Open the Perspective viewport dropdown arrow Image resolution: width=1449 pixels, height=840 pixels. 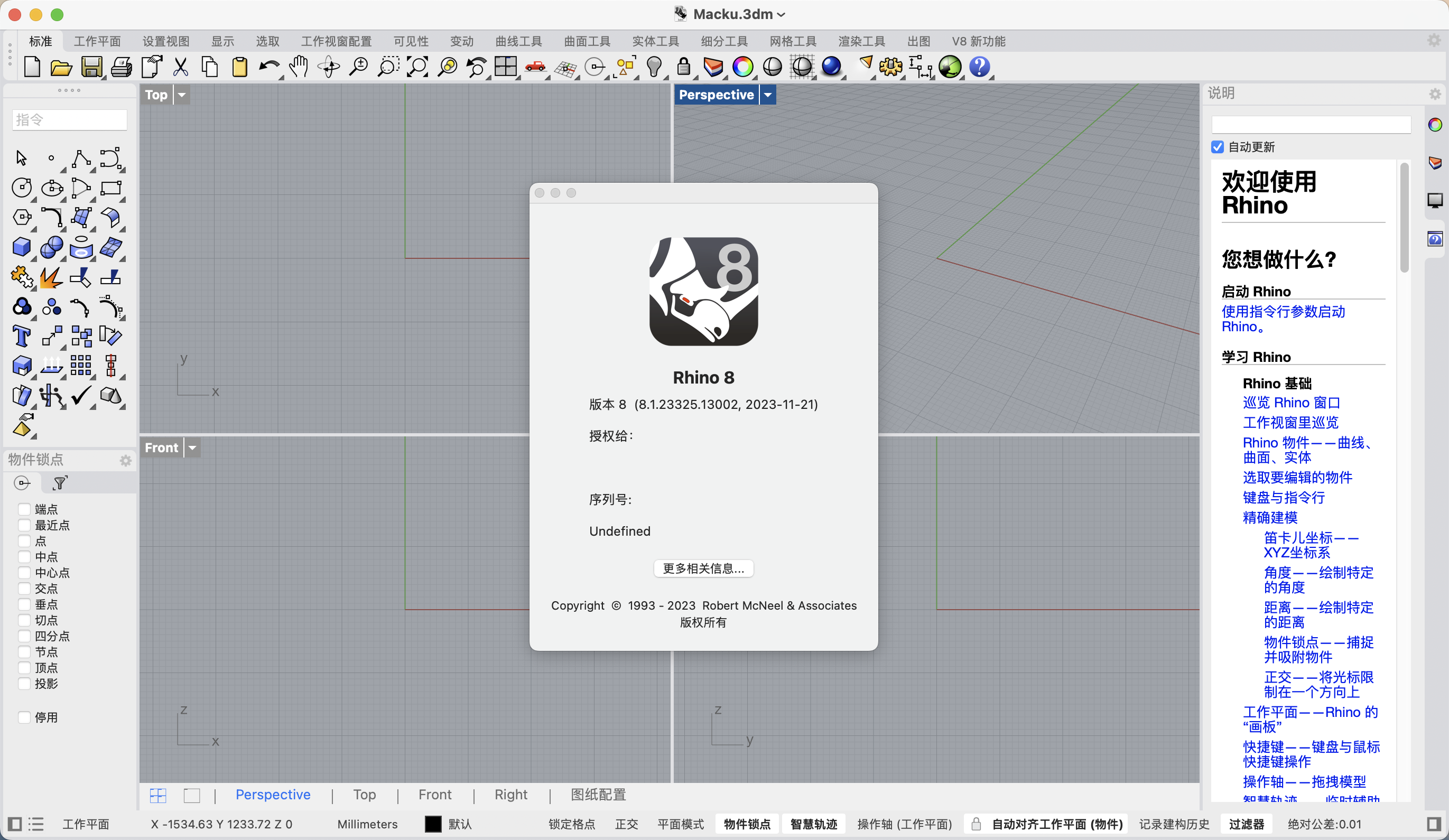tap(768, 95)
